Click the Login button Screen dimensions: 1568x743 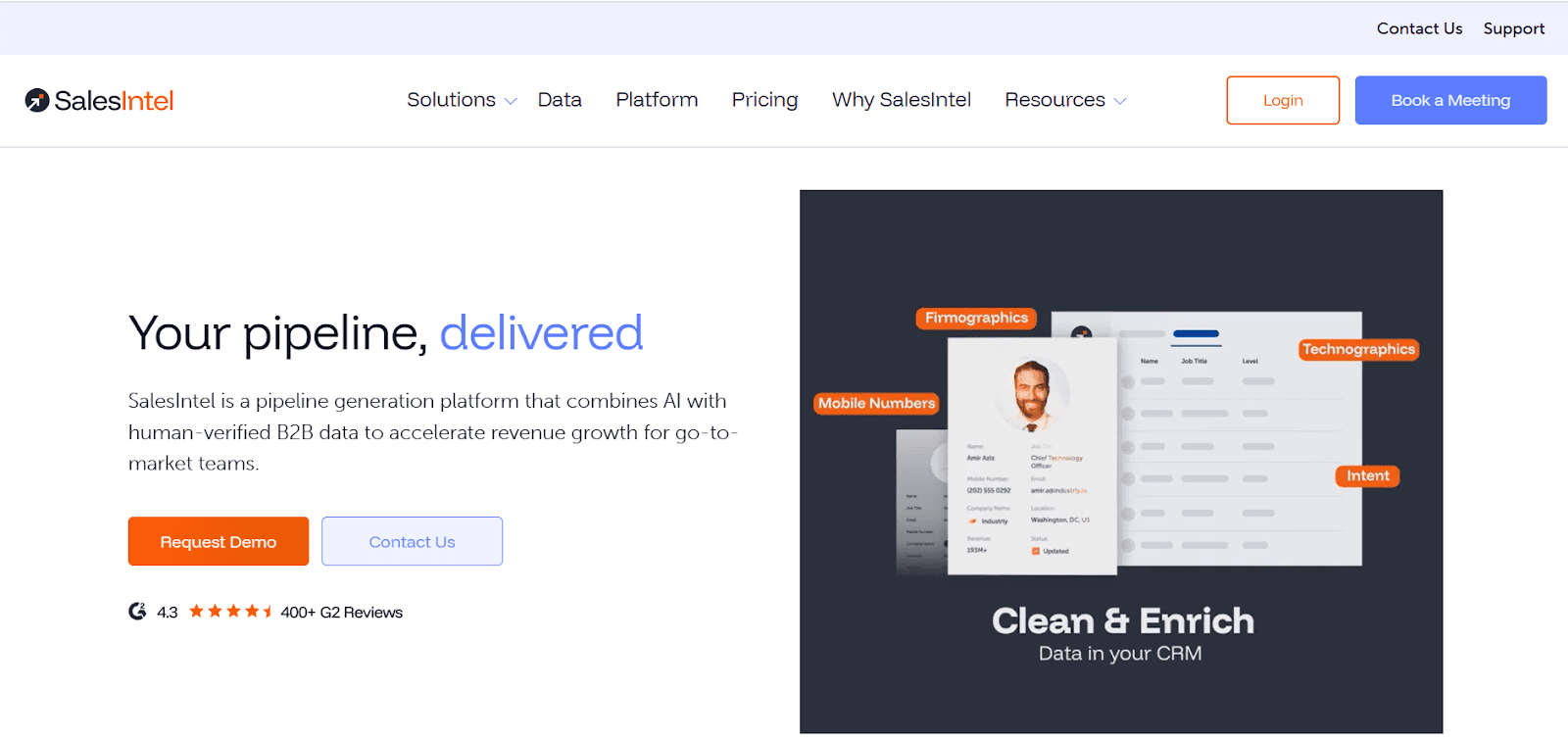pyautogui.click(x=1283, y=100)
